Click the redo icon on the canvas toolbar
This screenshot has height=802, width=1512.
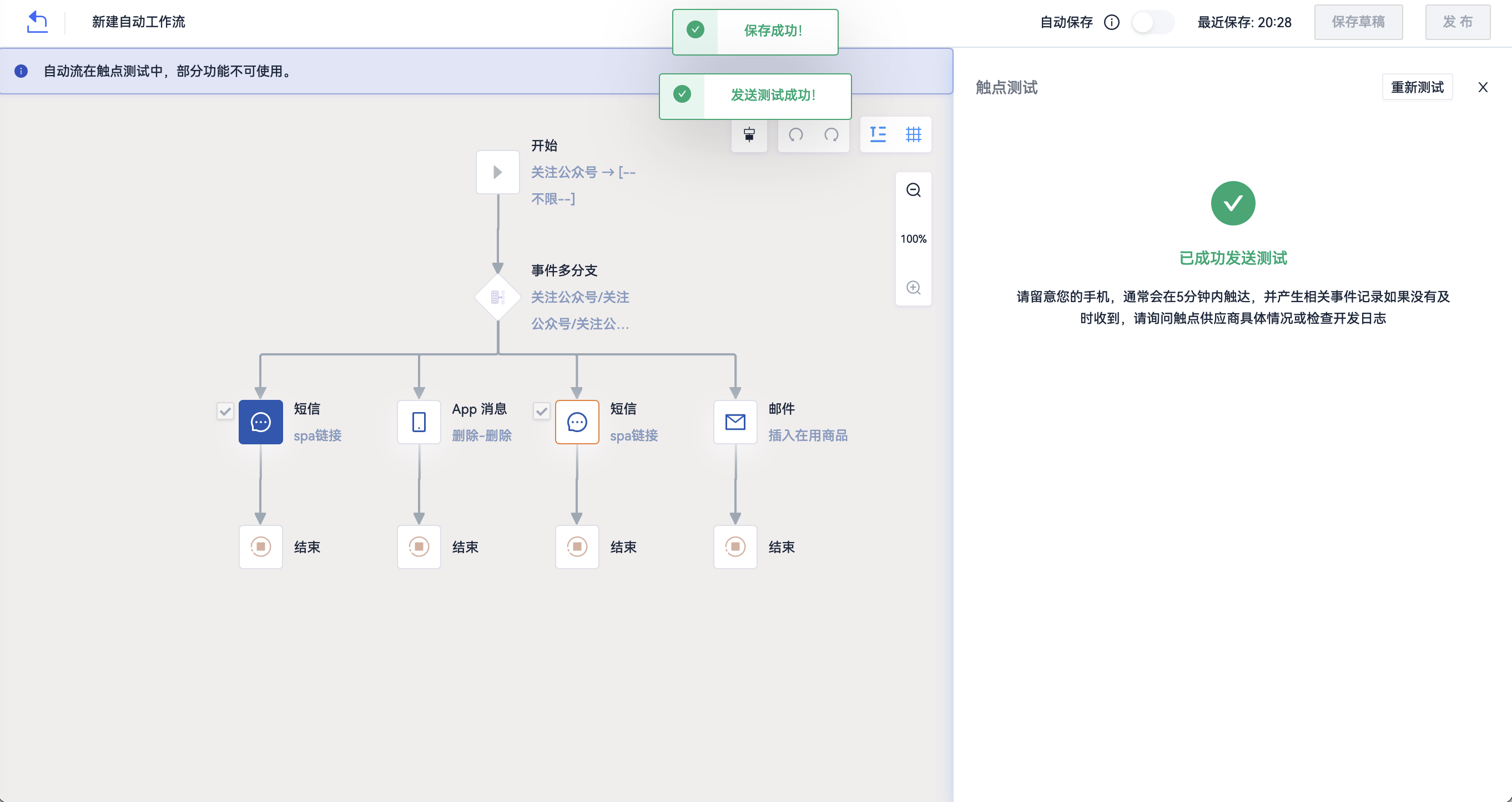pos(831,134)
